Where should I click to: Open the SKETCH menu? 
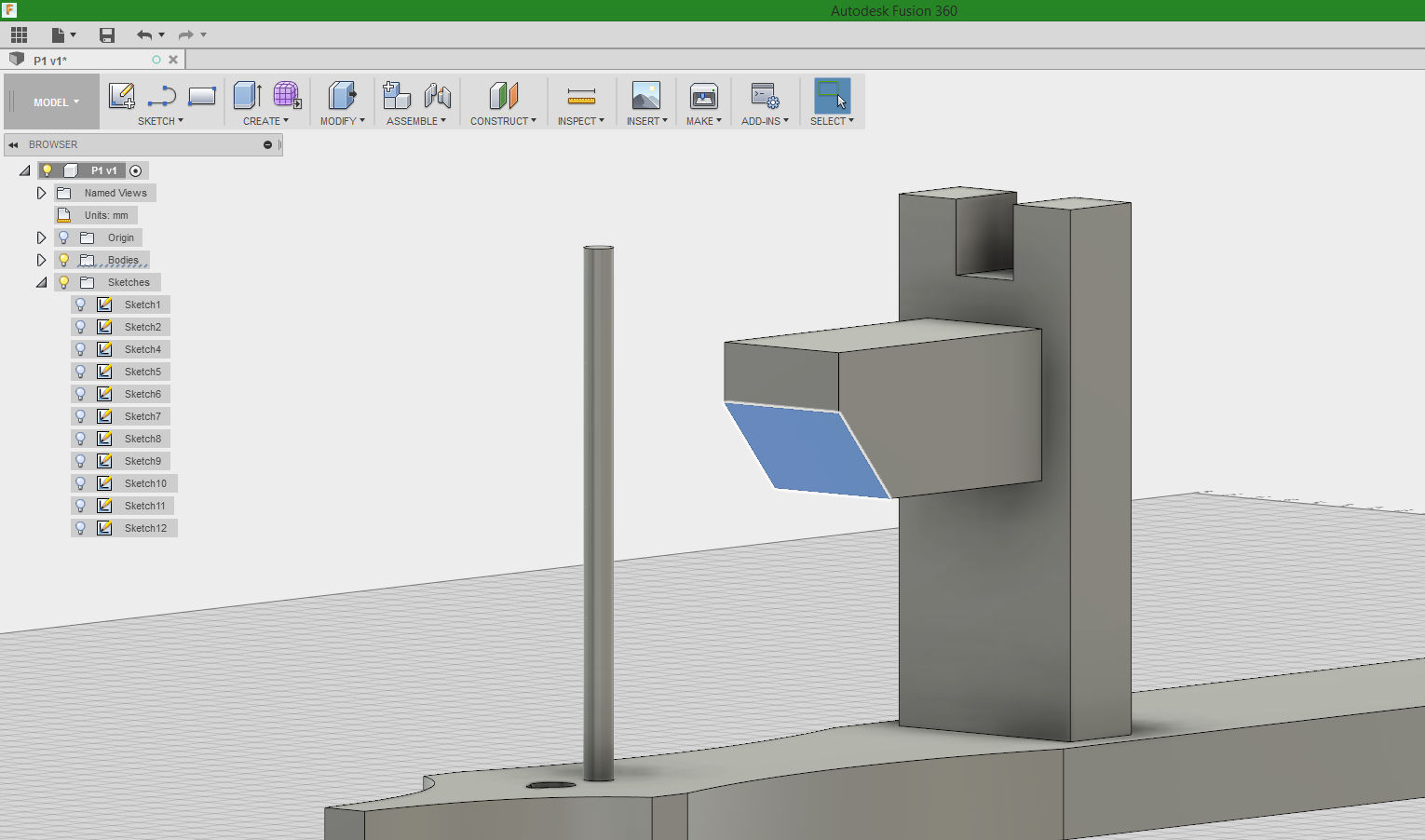click(160, 121)
